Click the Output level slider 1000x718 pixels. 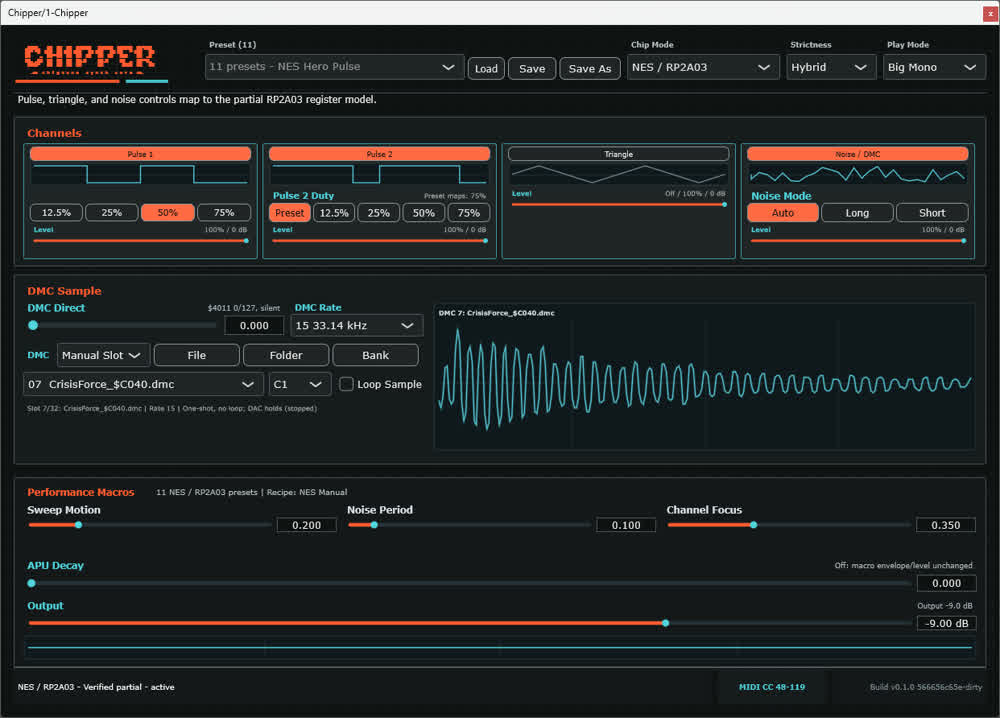pyautogui.click(x=469, y=624)
